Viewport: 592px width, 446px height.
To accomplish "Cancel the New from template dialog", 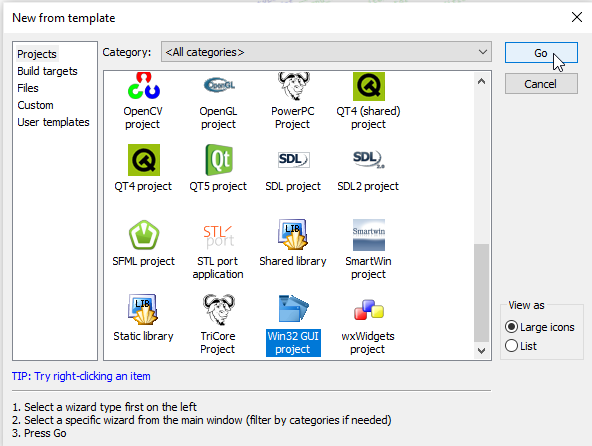I will (x=541, y=84).
